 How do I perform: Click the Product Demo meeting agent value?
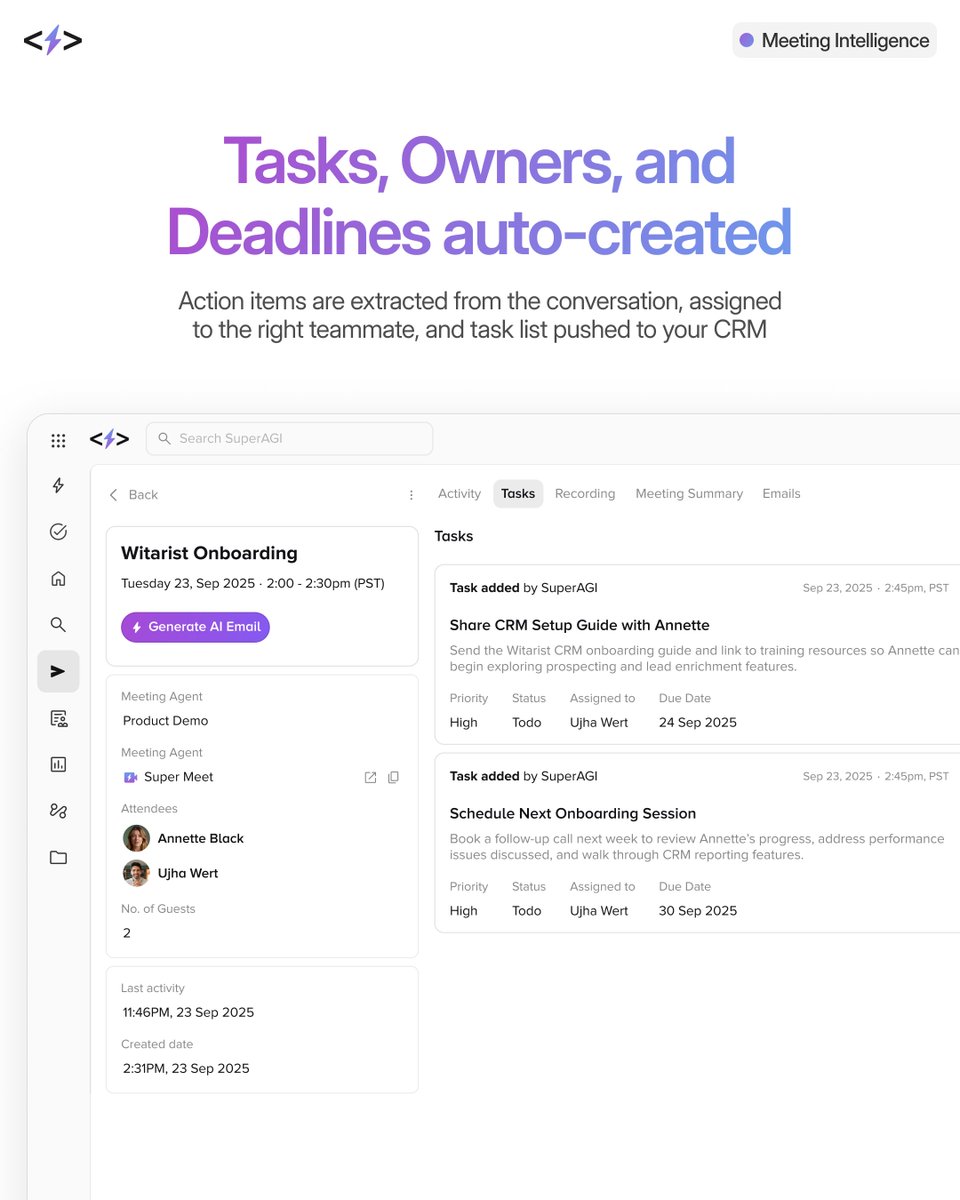click(x=165, y=721)
